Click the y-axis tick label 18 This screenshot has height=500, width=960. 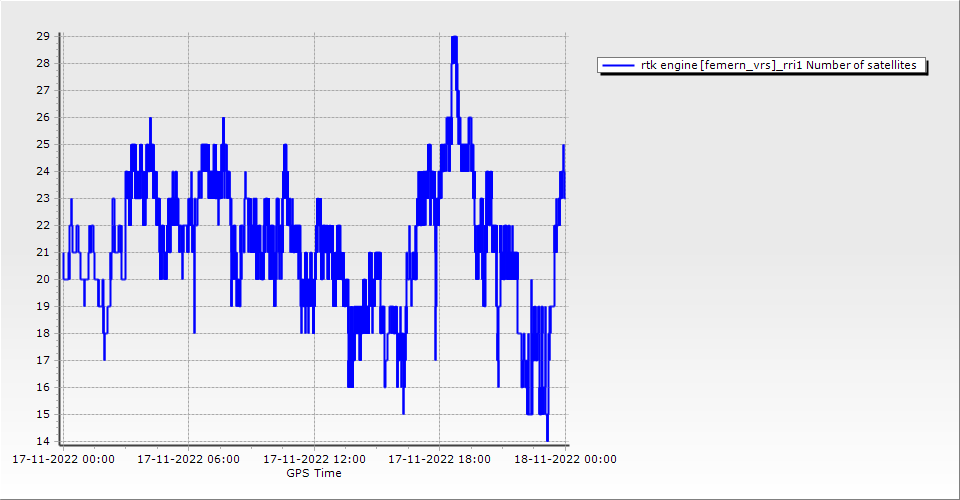[x=43, y=333]
